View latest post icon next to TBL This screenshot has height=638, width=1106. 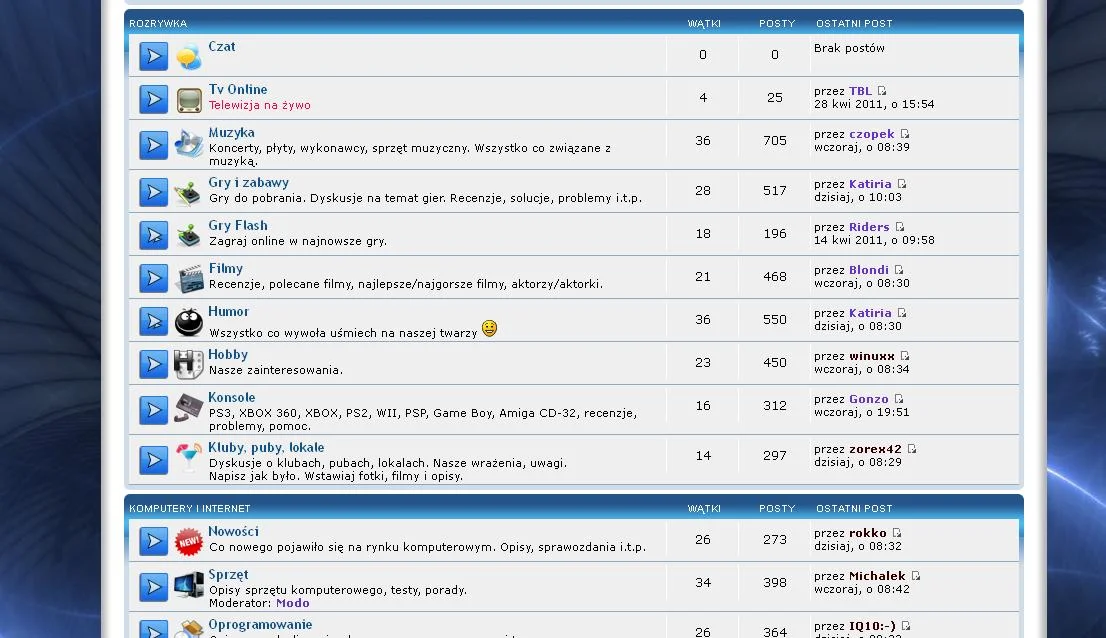coord(882,91)
